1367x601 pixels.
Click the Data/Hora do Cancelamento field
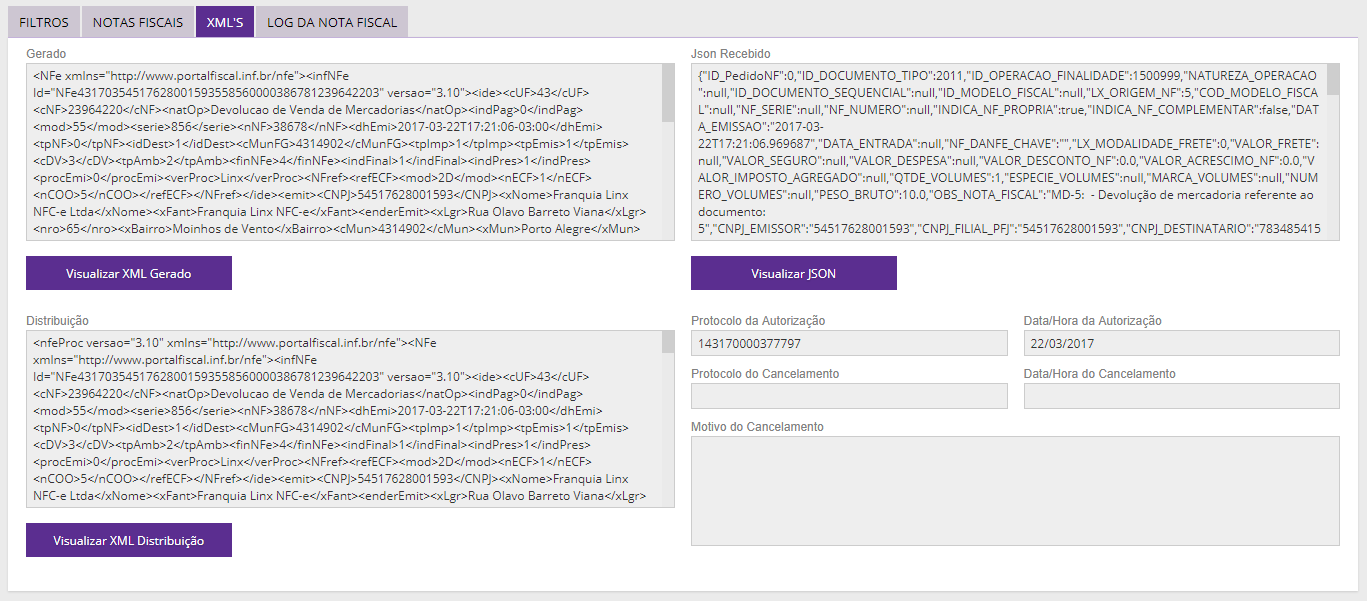[x=1181, y=396]
